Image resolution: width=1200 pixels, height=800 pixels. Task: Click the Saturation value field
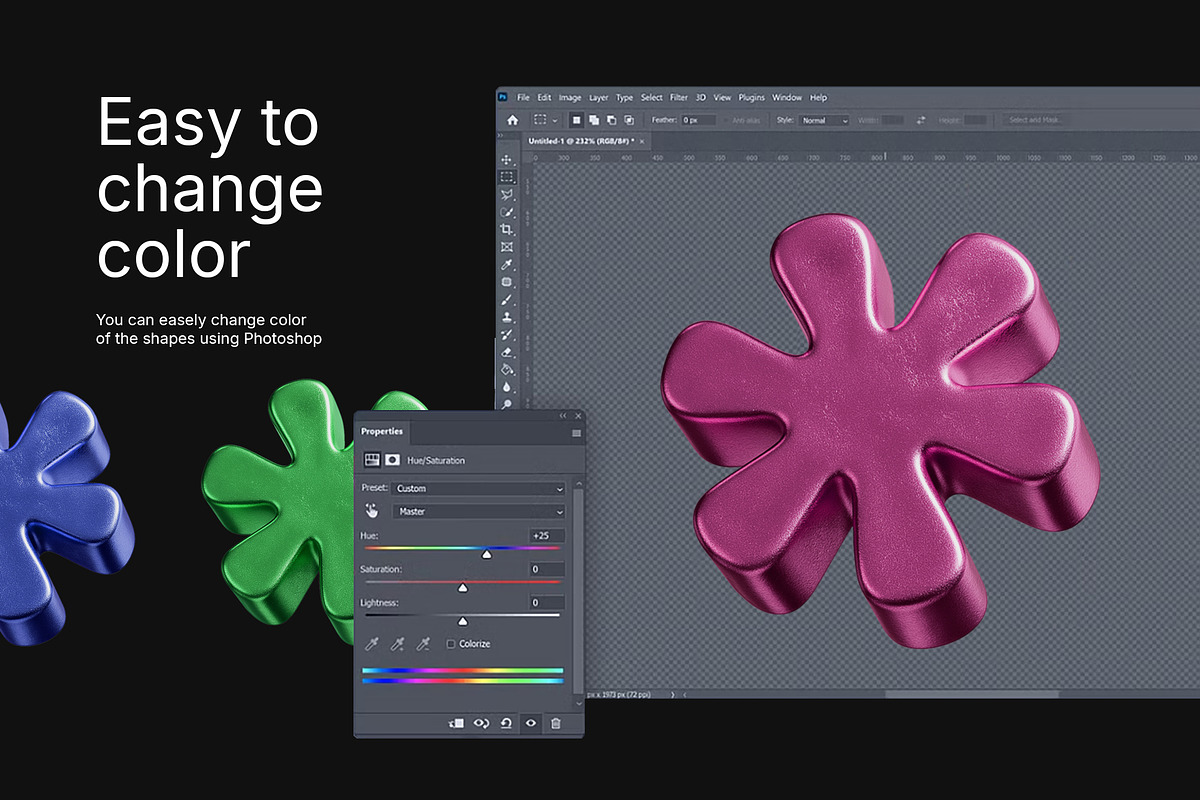547,569
